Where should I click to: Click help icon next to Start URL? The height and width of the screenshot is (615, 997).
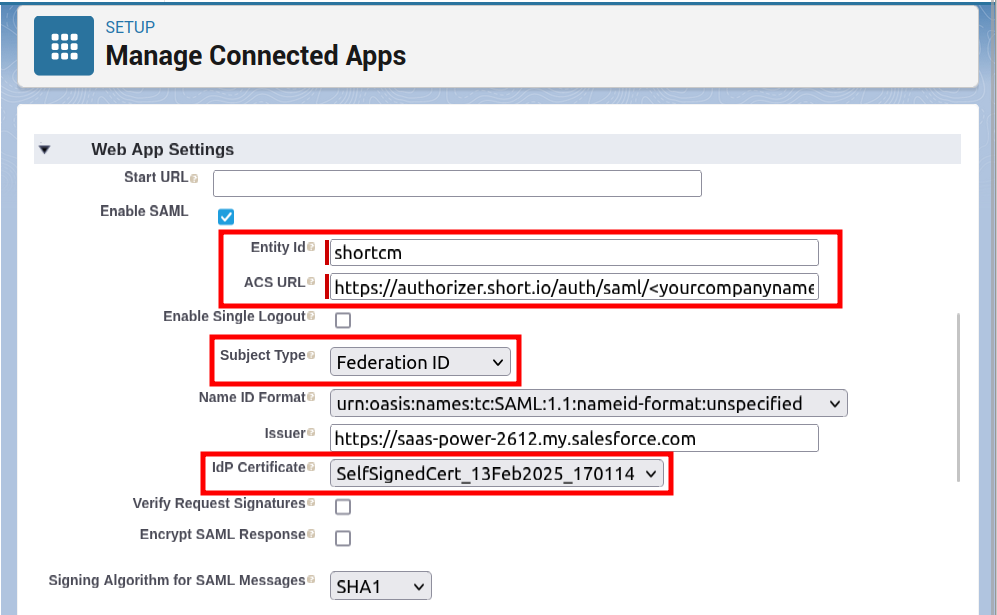pyautogui.click(x=194, y=178)
